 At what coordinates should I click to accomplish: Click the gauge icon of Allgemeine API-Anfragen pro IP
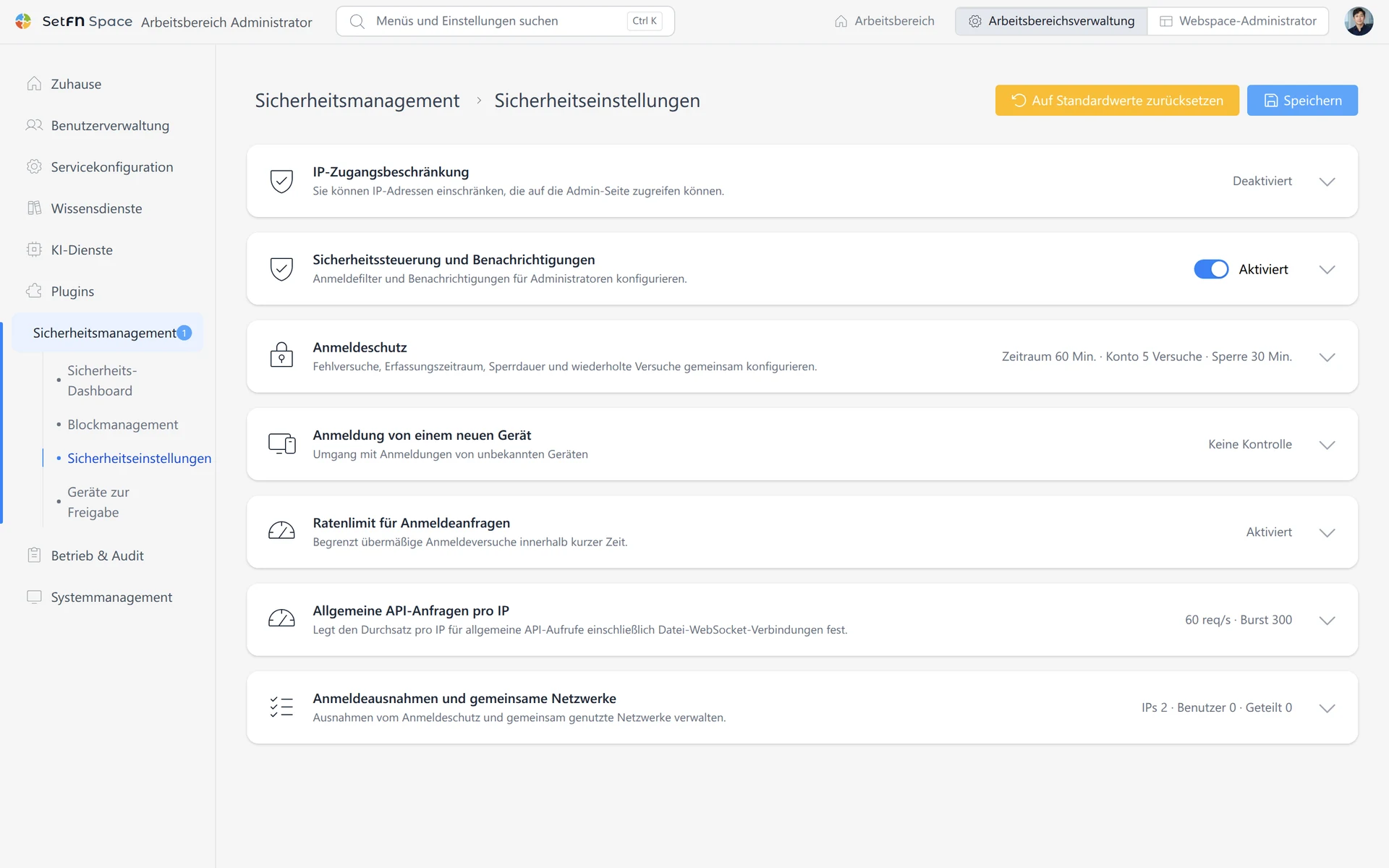click(281, 618)
